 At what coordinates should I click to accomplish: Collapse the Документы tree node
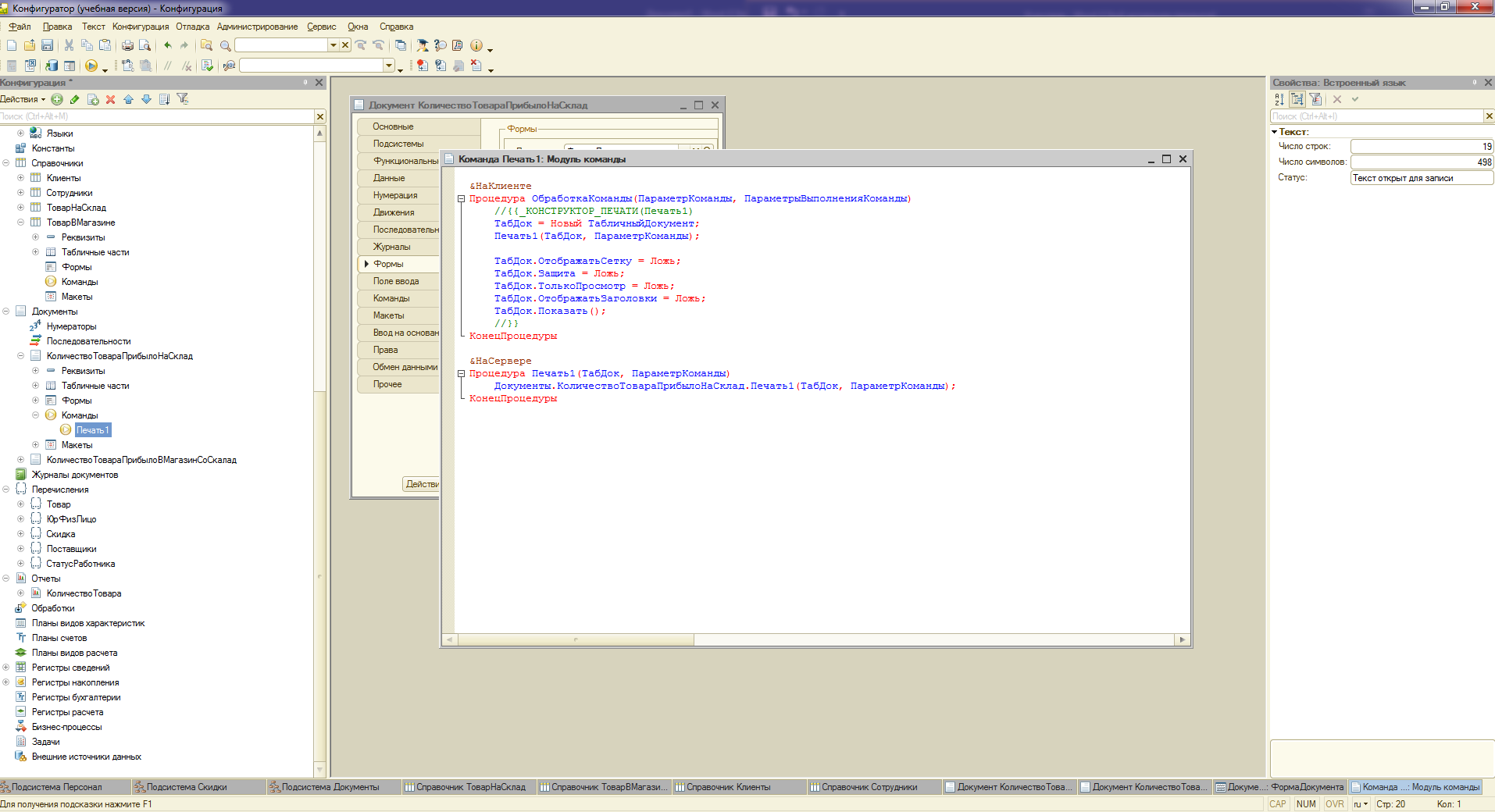click(x=6, y=312)
